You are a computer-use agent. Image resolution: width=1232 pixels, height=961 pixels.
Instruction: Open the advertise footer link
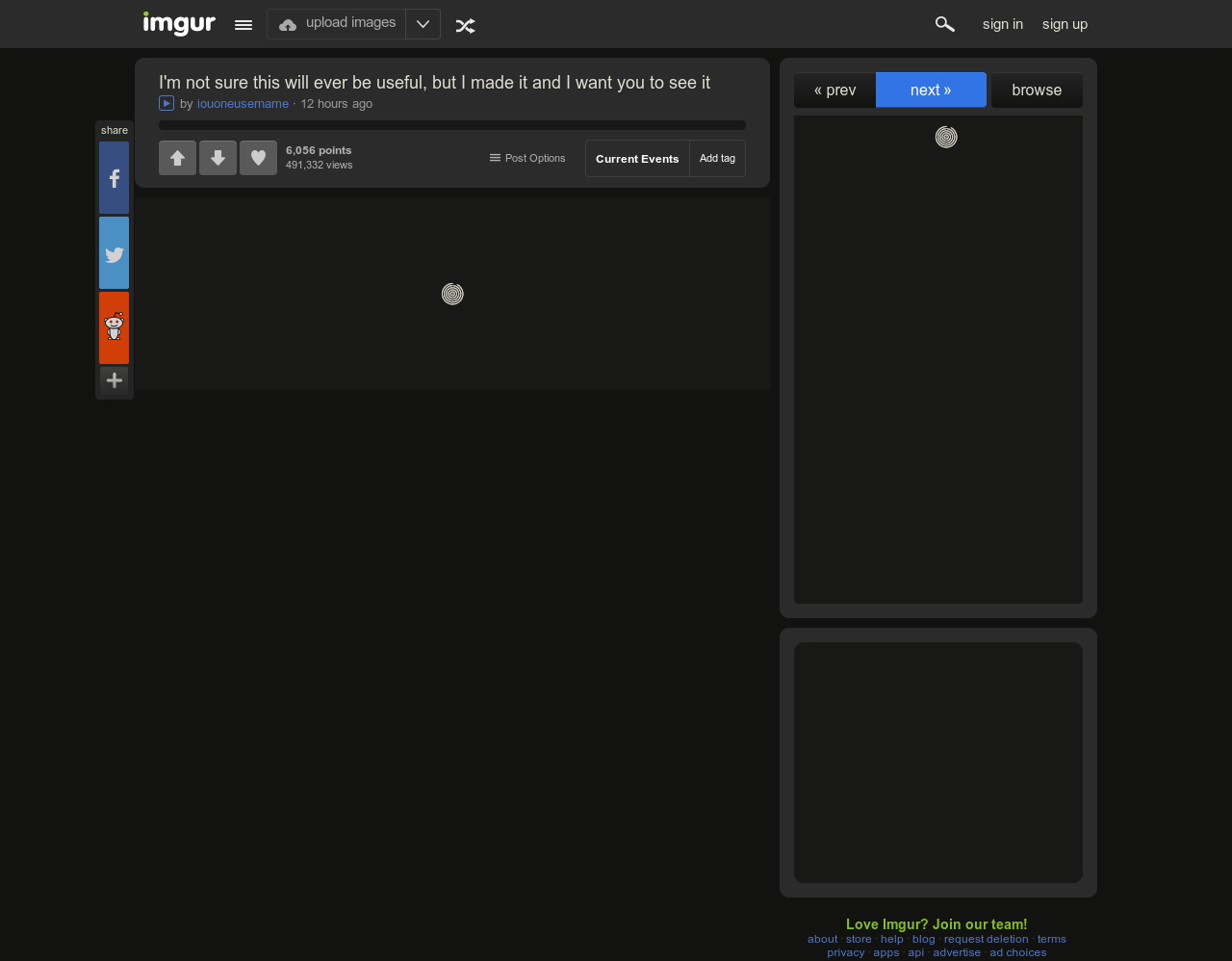coord(957,952)
